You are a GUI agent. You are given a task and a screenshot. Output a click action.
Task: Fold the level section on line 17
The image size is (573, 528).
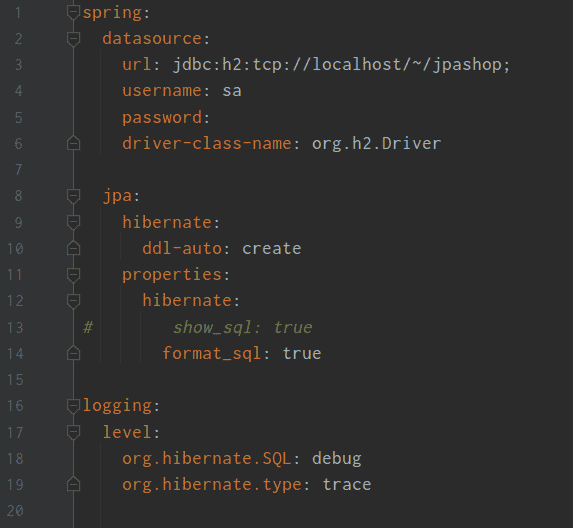coord(73,433)
